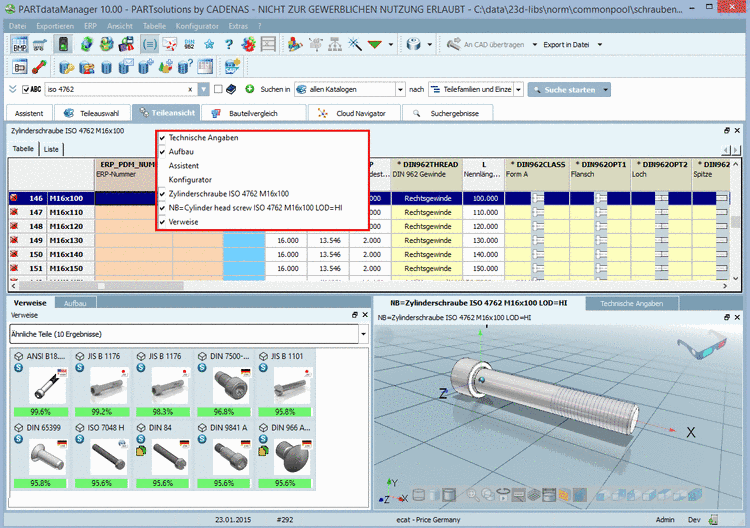Toggle the ABC checkbox beside search field
The width and height of the screenshot is (750, 528).
[24, 89]
